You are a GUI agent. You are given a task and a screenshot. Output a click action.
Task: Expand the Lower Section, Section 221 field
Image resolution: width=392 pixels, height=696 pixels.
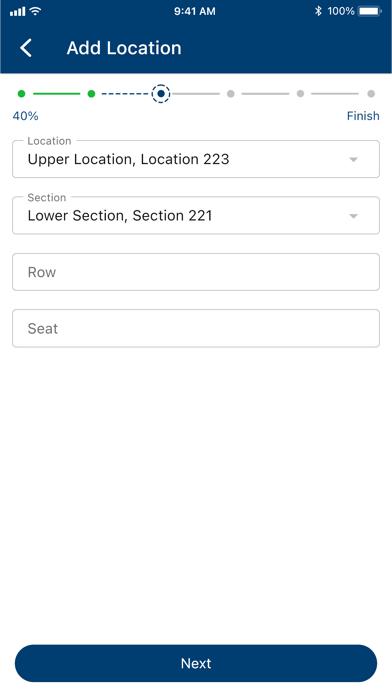click(196, 215)
